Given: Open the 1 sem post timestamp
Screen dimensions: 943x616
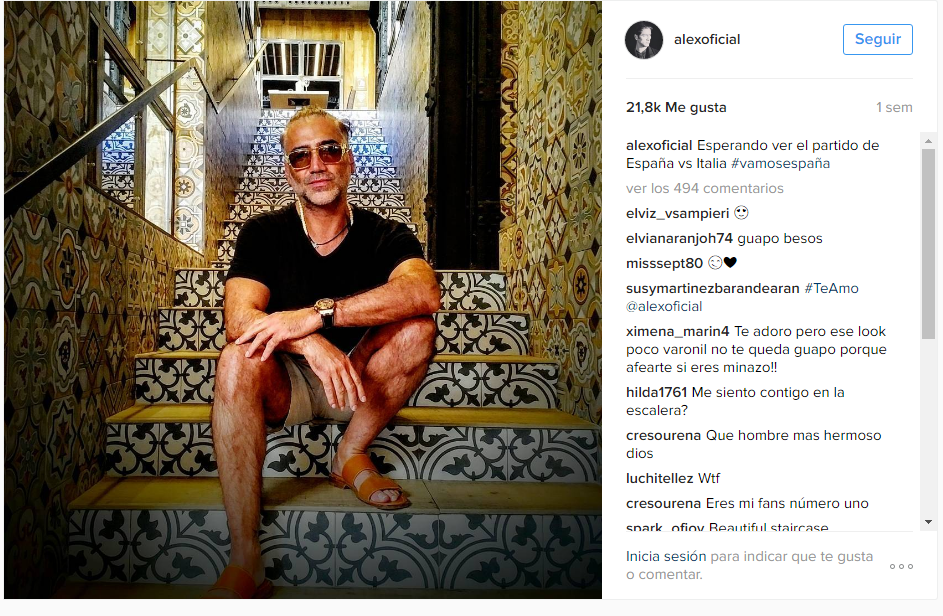Looking at the screenshot, I should point(894,108).
